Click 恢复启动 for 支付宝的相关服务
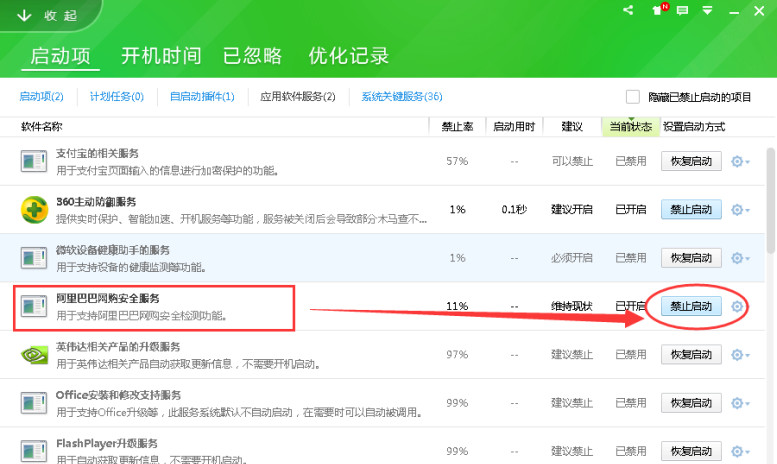Viewport: 777px width, 464px height. (691, 161)
